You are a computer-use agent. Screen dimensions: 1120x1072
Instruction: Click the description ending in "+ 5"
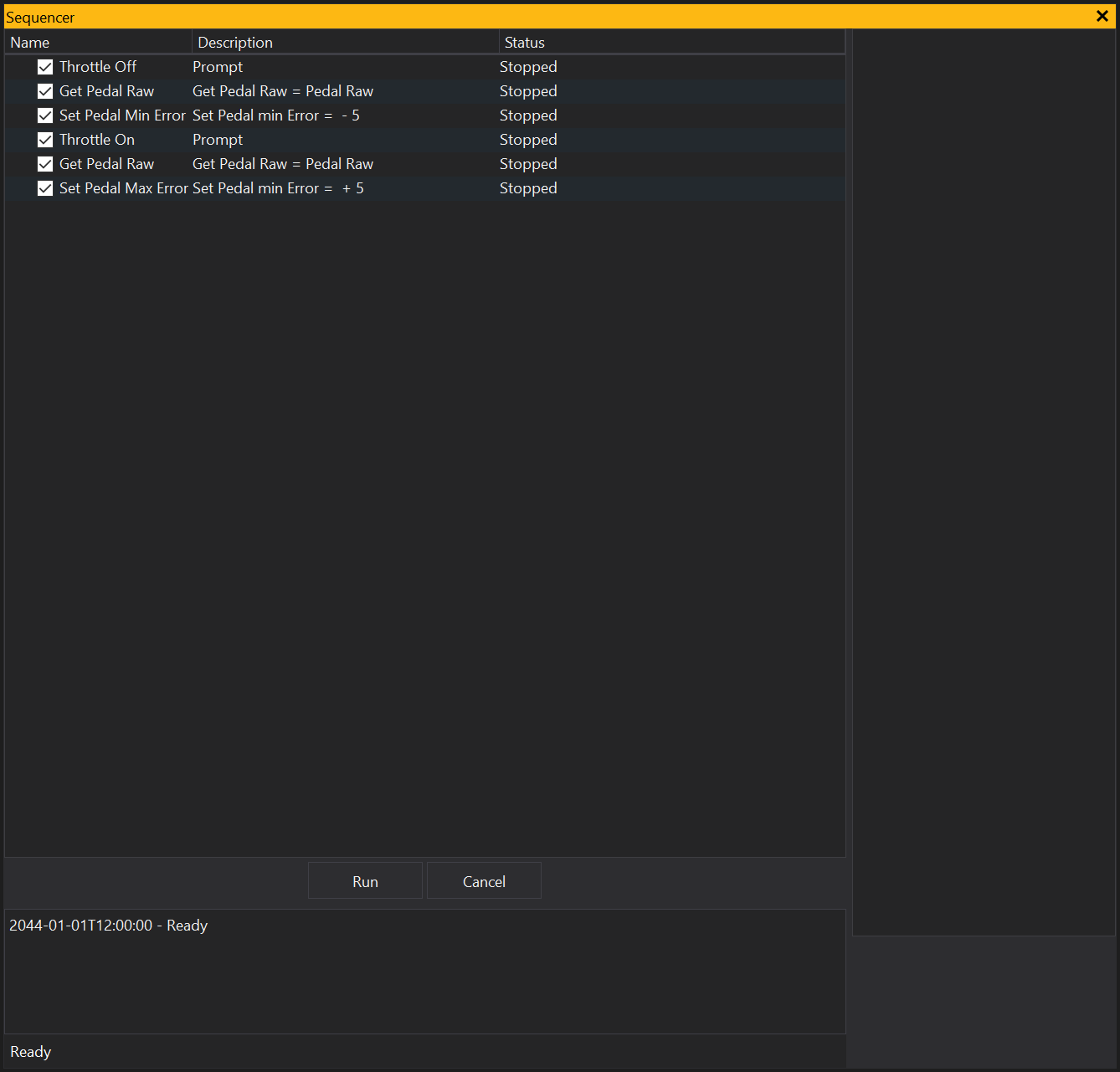point(278,188)
